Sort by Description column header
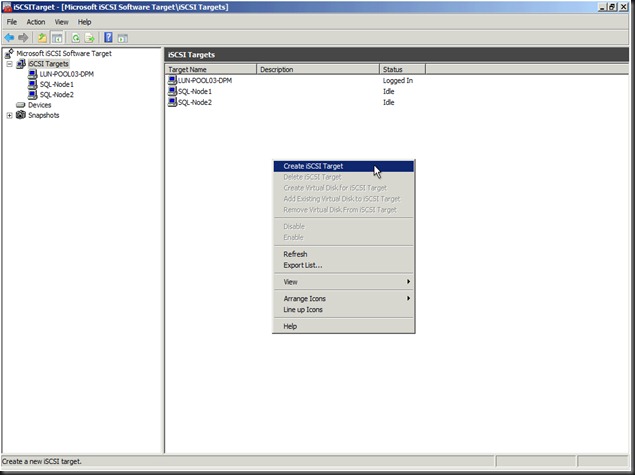Screen dimensions: 635x475 click(318, 69)
